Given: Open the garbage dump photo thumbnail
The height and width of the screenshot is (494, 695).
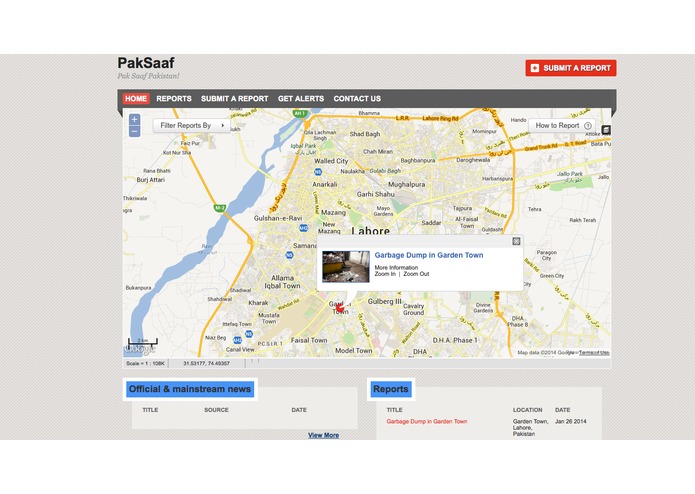Looking at the screenshot, I should pos(346,266).
